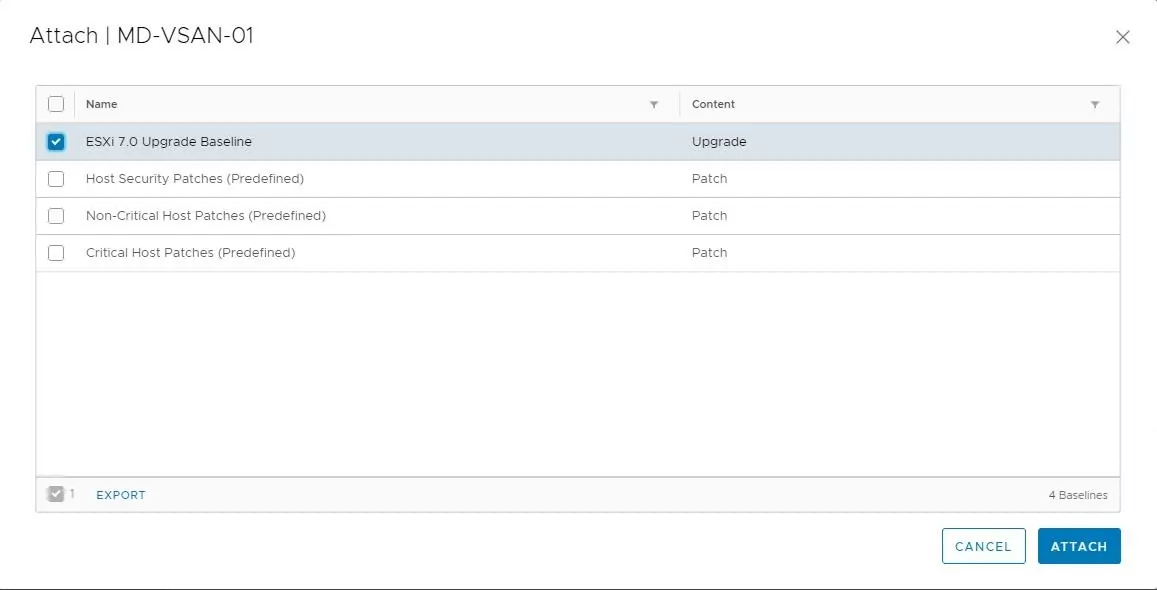Image resolution: width=1157 pixels, height=590 pixels.
Task: Toggle the select-all baselines checkbox
Action: (56, 104)
